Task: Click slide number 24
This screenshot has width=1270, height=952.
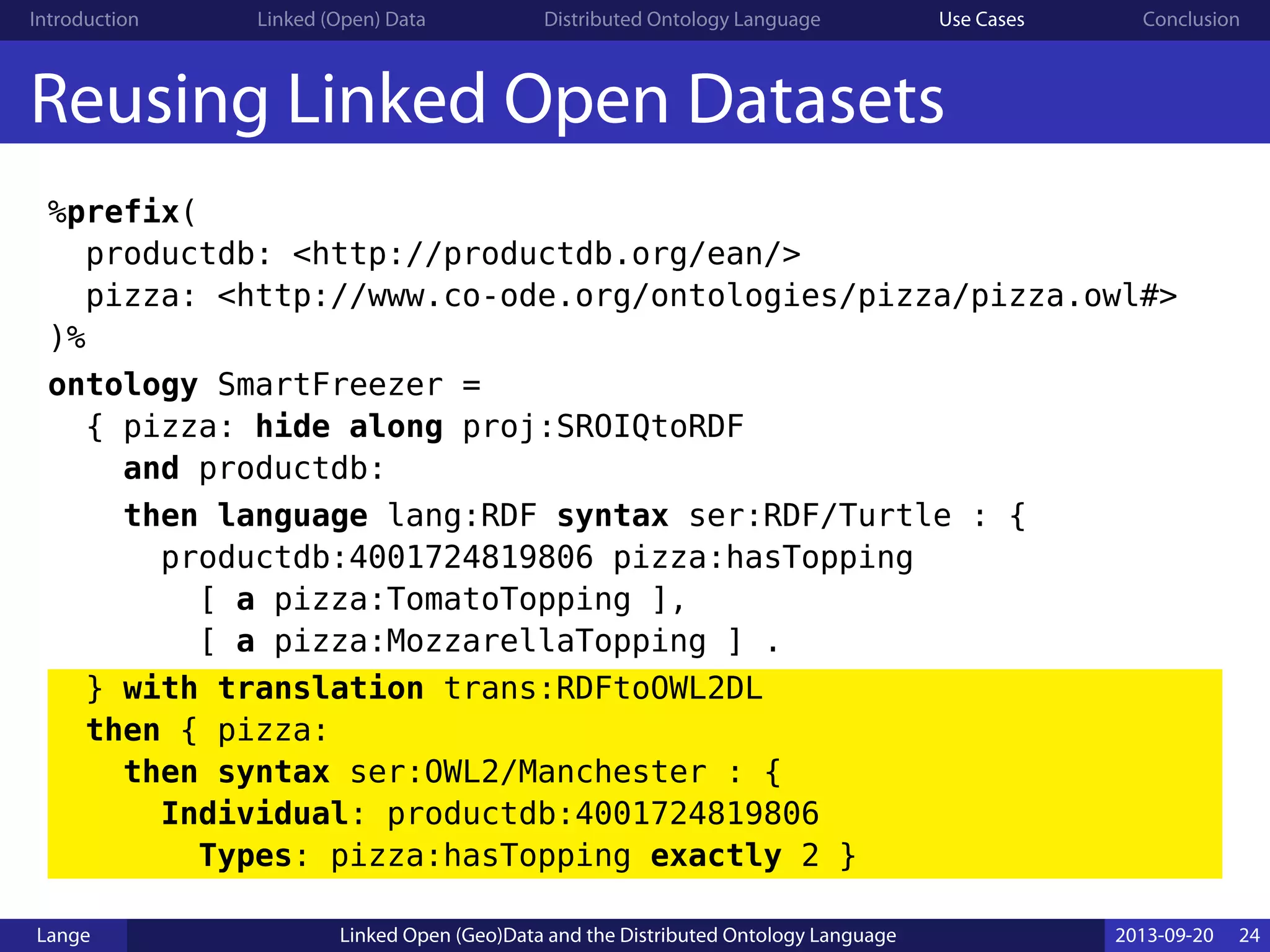Action: (1249, 935)
